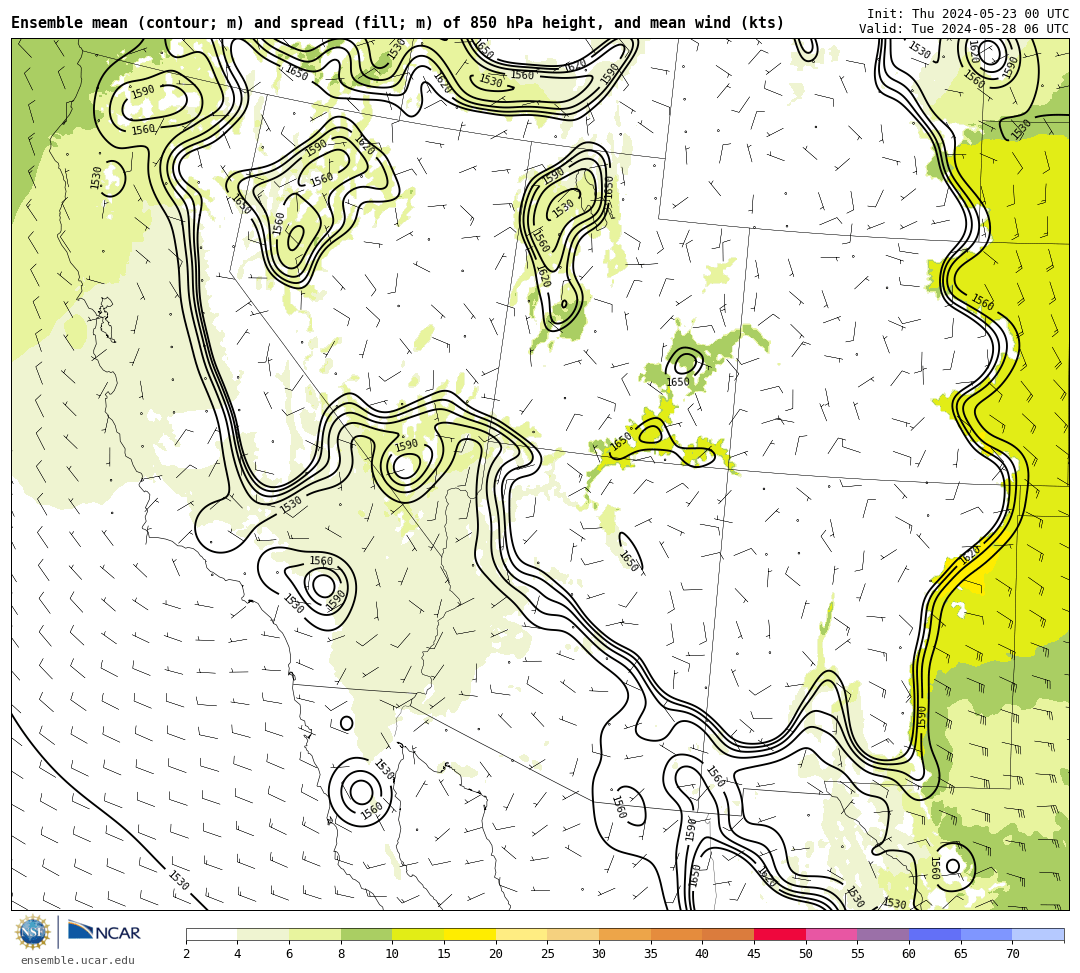Click the pale yellow 20–25 colorbar swatch
This screenshot has width=1080, height=973.
coord(521,934)
